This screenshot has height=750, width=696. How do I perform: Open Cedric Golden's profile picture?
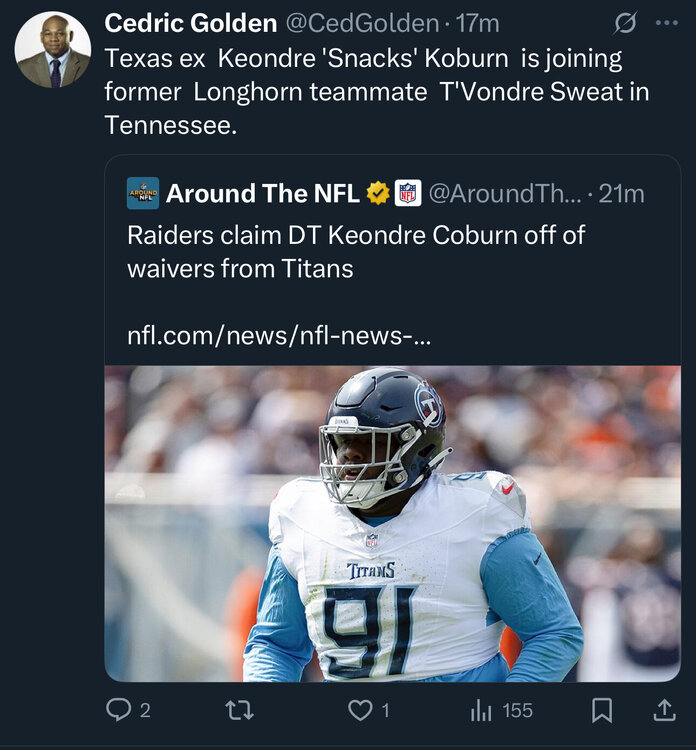53,50
